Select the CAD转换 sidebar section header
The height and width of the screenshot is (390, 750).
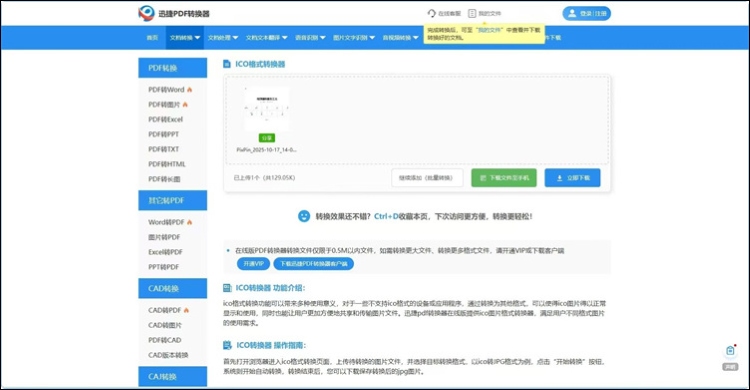(173, 289)
